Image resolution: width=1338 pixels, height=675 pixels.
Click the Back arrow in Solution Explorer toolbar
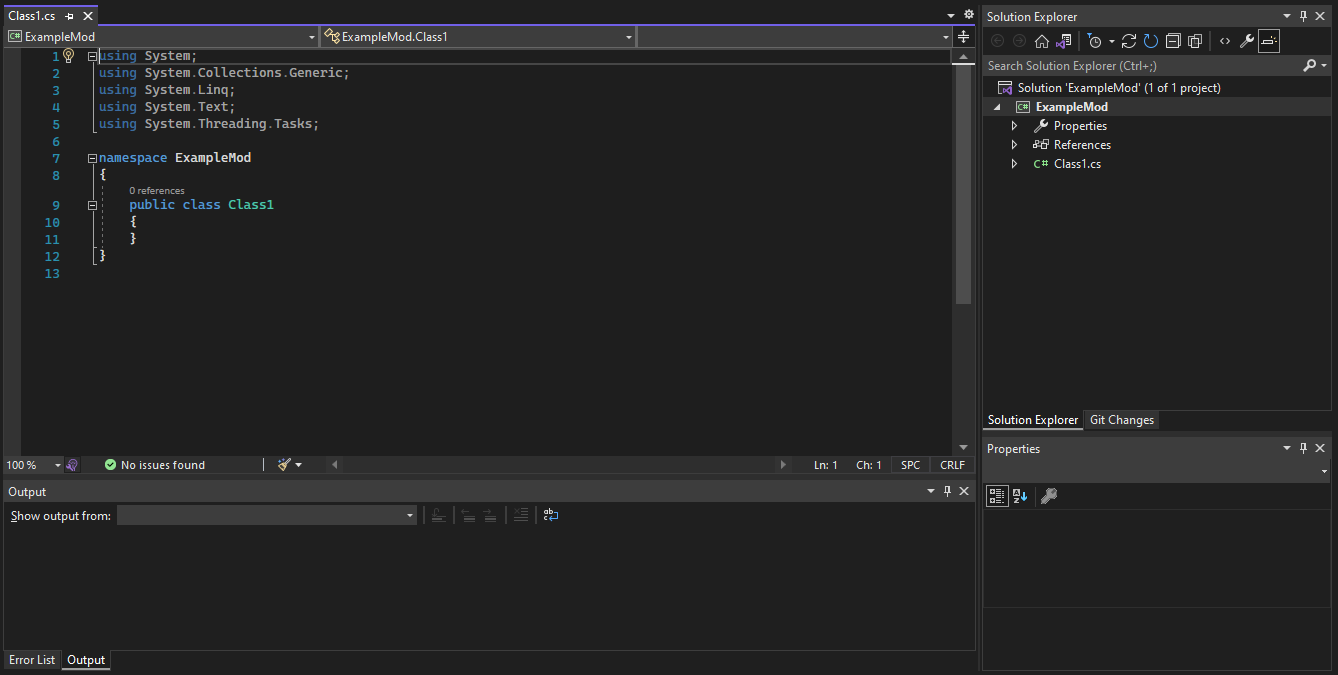(x=997, y=41)
